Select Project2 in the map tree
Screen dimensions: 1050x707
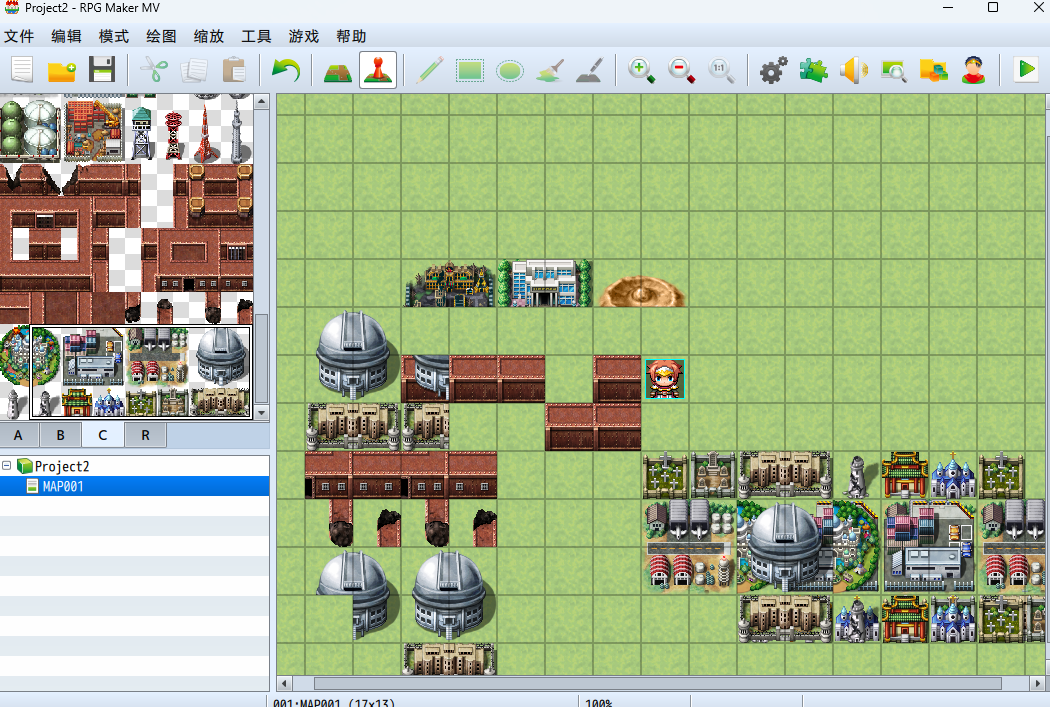62,466
